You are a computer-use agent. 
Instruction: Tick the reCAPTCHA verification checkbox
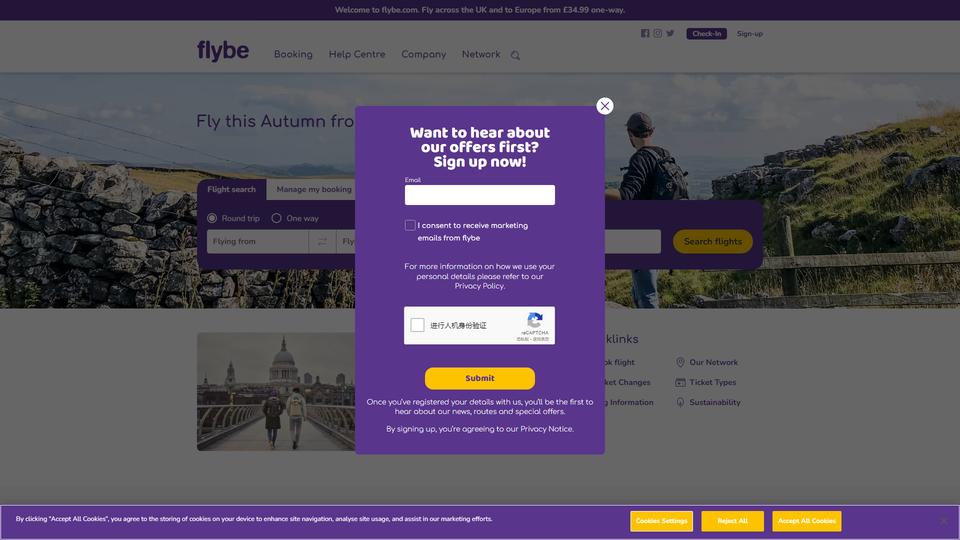(x=418, y=325)
